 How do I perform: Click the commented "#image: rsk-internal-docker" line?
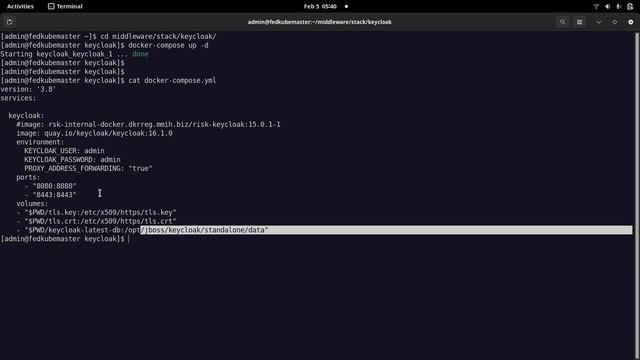pyautogui.click(x=148, y=124)
